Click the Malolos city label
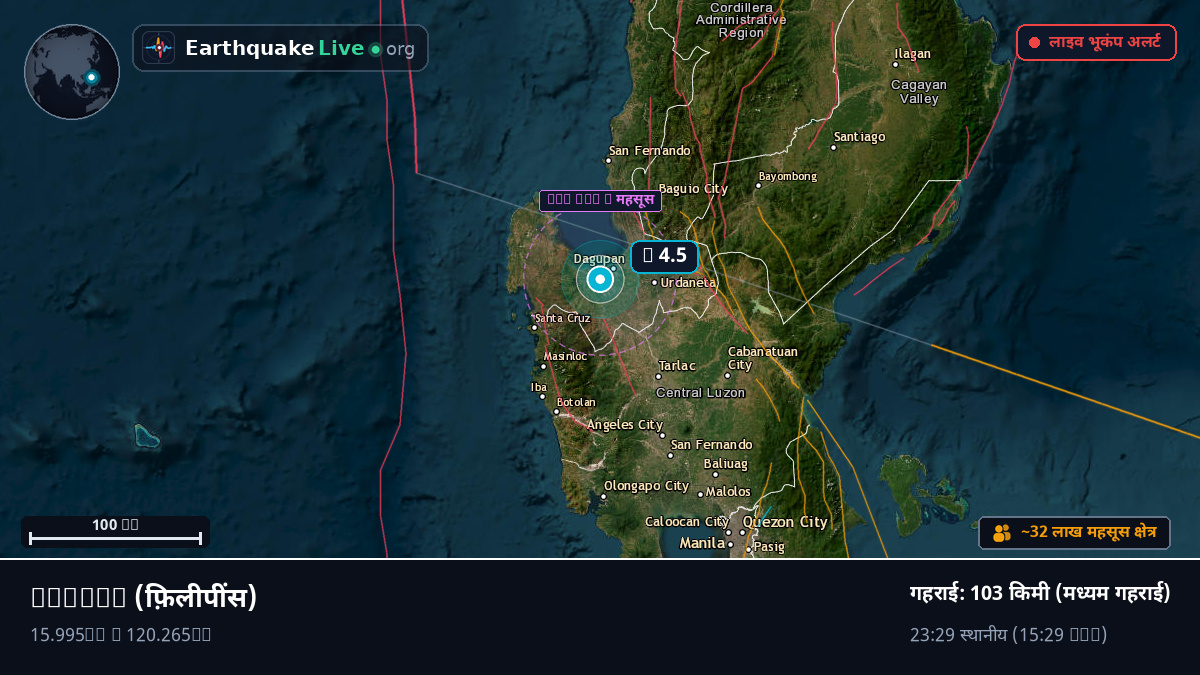Image resolution: width=1200 pixels, height=675 pixels. point(728,492)
